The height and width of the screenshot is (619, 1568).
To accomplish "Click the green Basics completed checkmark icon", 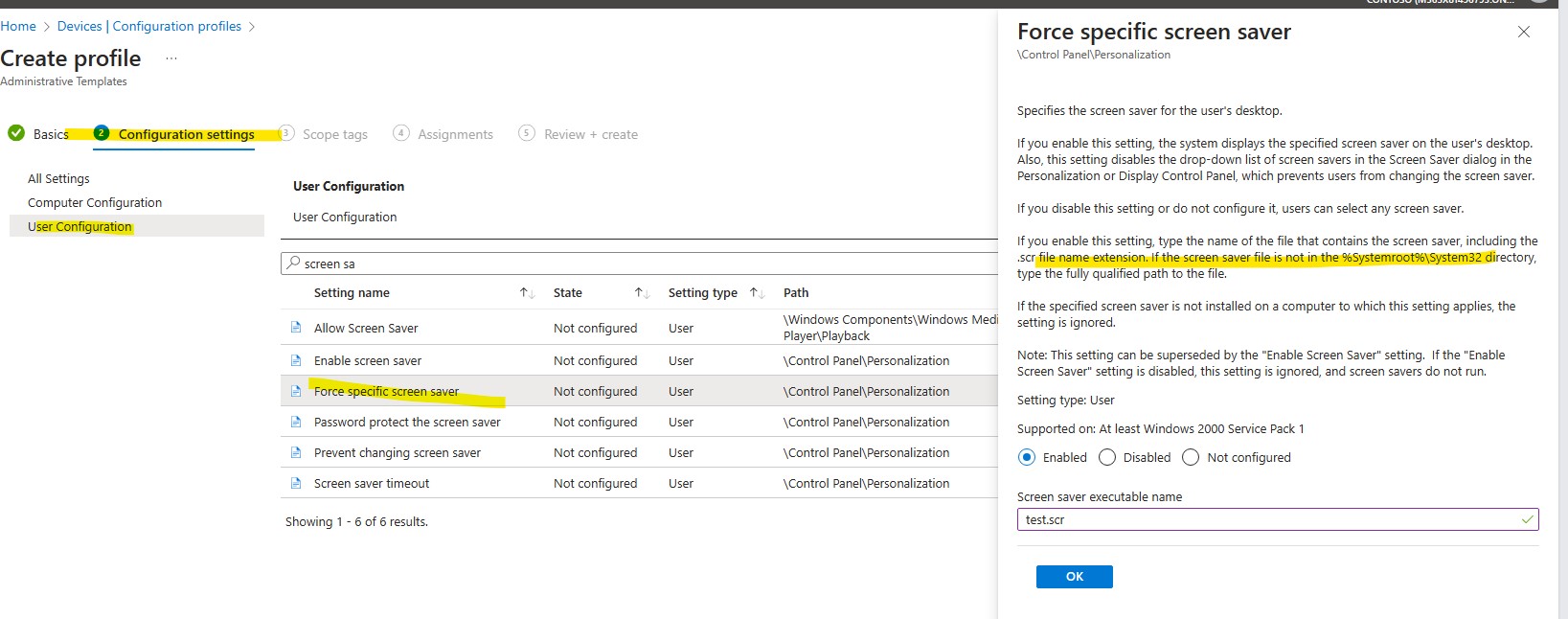I will pos(16,133).
